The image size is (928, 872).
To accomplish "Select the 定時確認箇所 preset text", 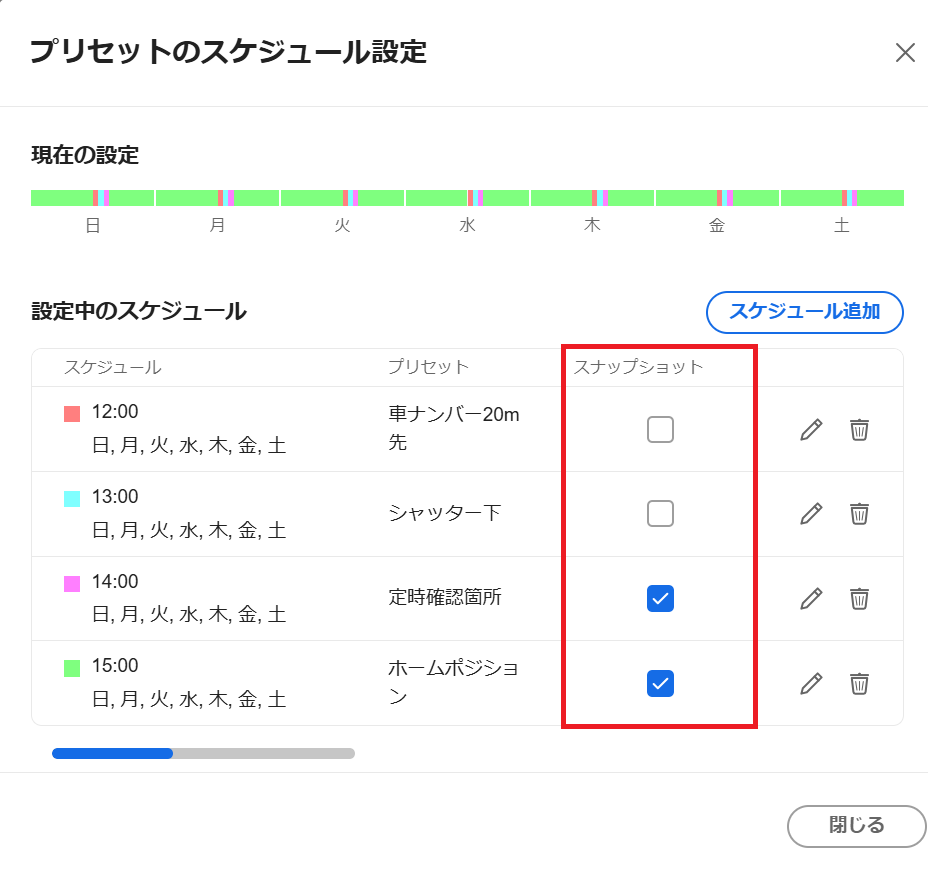I will click(444, 597).
